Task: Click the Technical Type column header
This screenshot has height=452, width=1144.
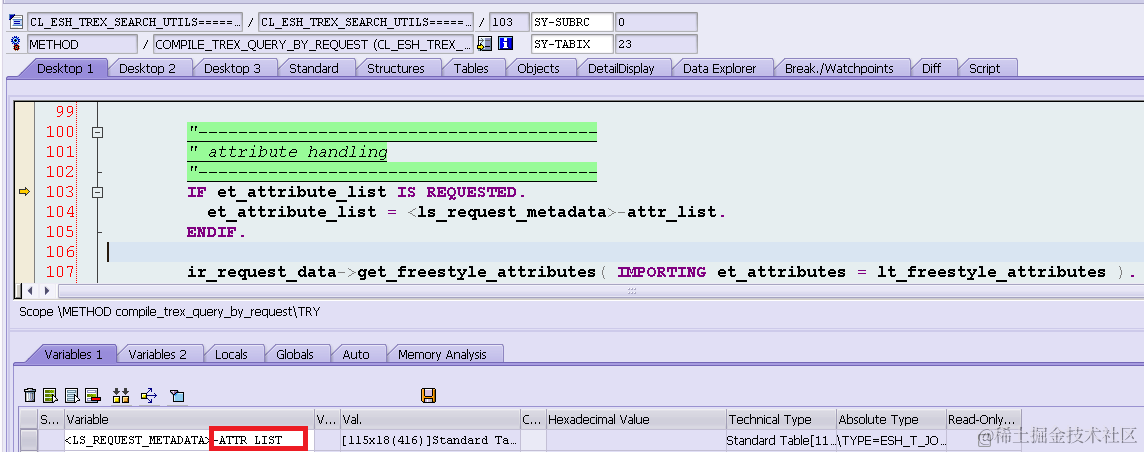Action: (781, 419)
